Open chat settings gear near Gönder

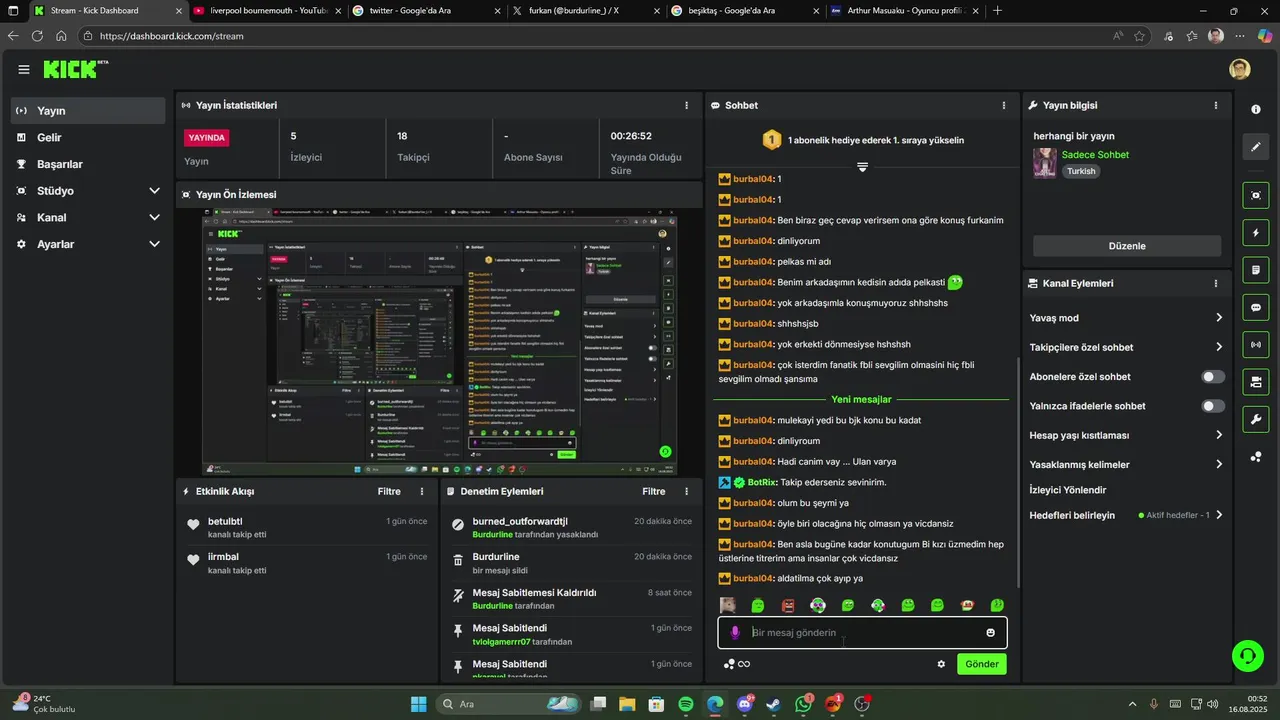pos(941,664)
